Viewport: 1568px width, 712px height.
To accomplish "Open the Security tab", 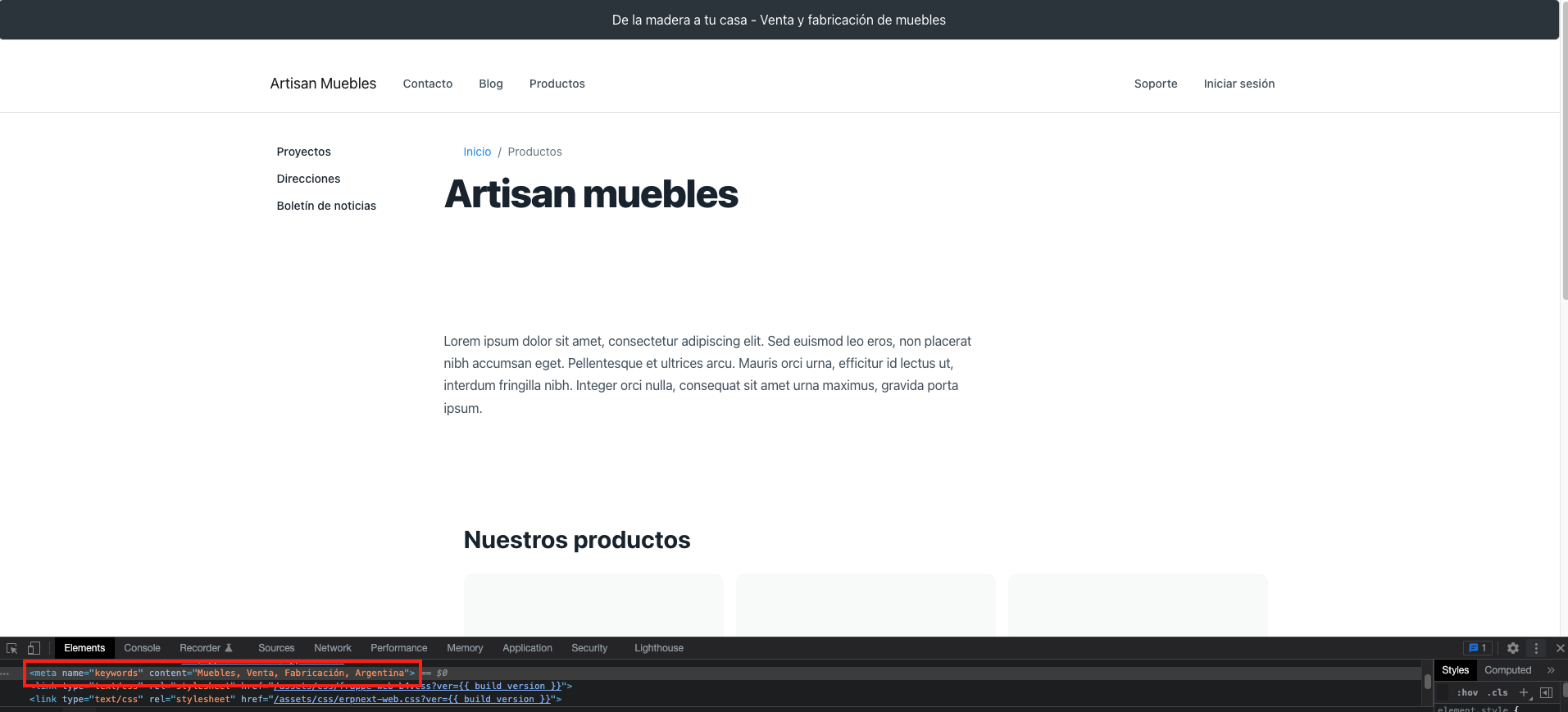I will pos(589,648).
